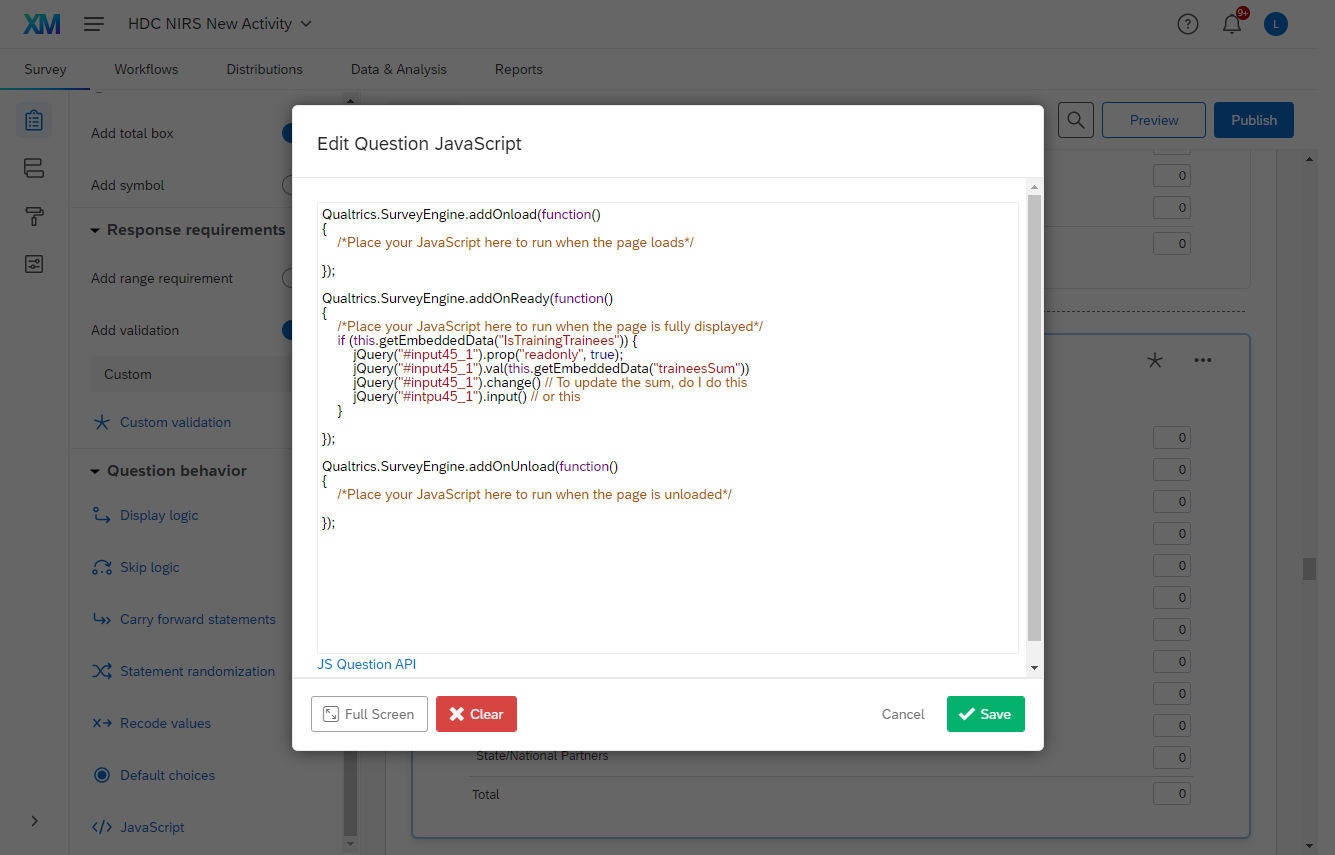The image size is (1335, 855).
Task: Click the red Clear button
Action: click(476, 714)
